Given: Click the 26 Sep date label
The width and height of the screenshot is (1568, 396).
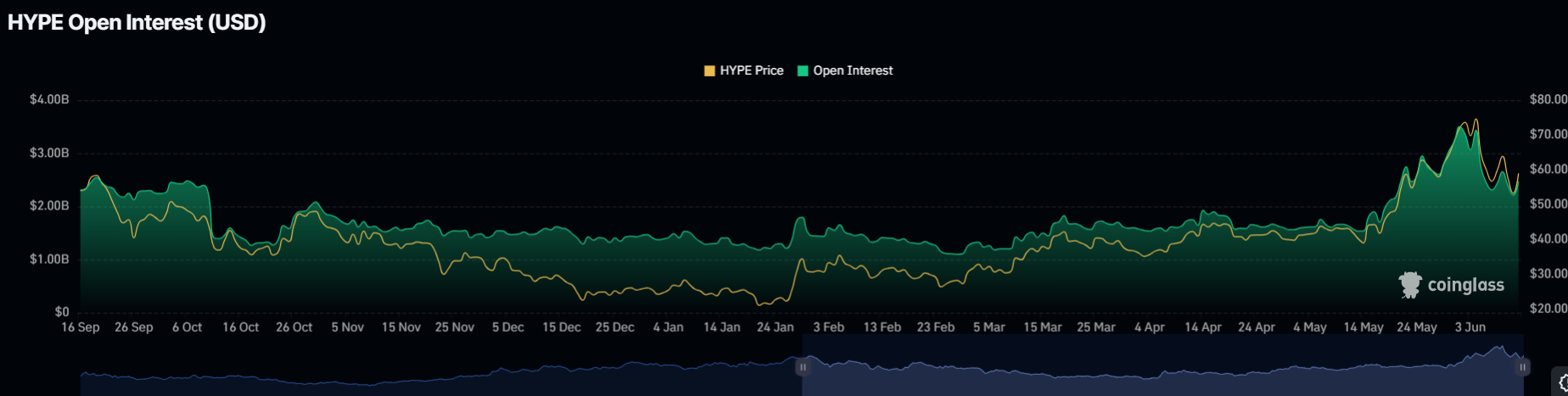Looking at the screenshot, I should tap(134, 327).
